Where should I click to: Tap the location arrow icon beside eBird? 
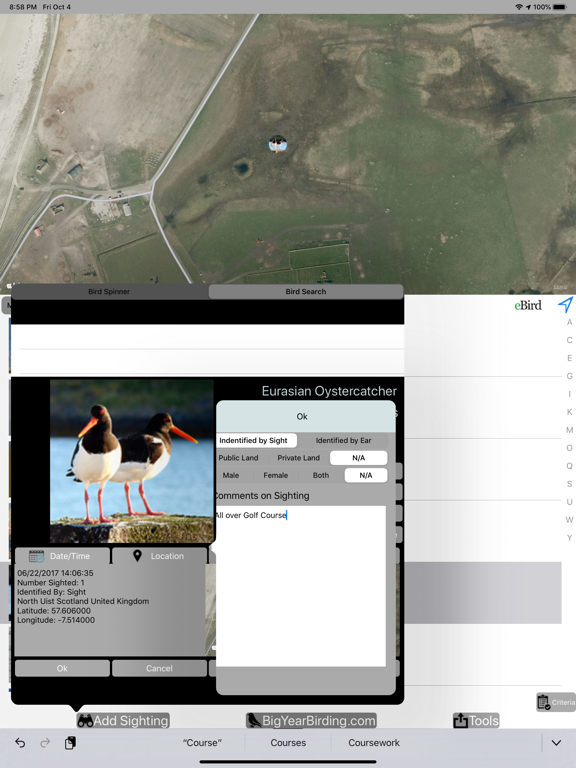pos(565,305)
